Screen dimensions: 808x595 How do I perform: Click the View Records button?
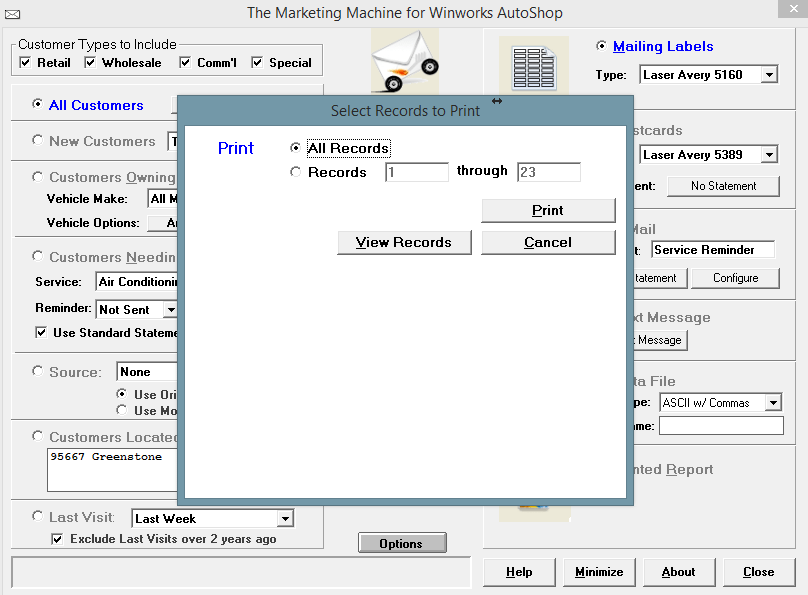pos(404,242)
